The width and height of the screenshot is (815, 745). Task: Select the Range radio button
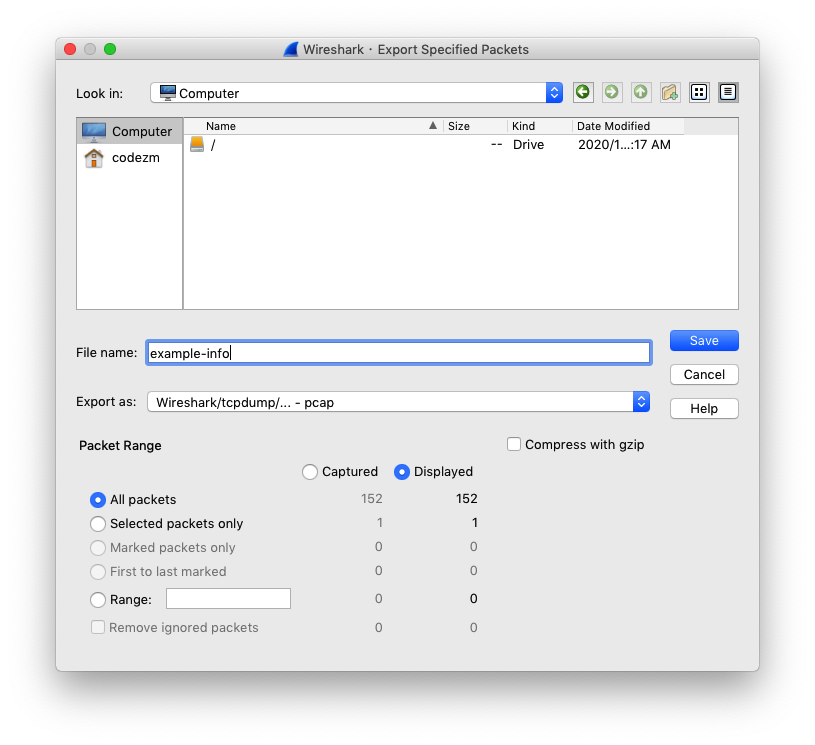tap(98, 600)
